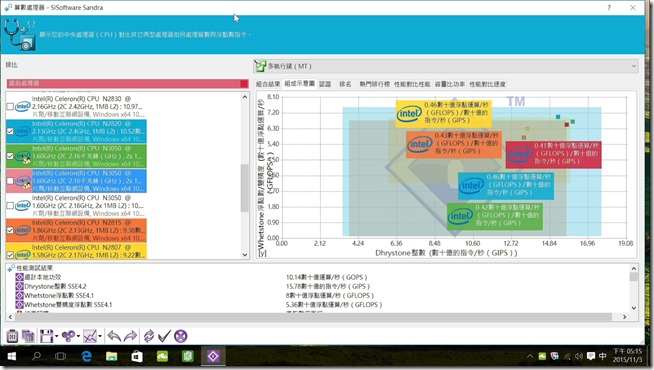
Task: Click the blue 0.46 GFLOPS chart label
Action: click(506, 186)
